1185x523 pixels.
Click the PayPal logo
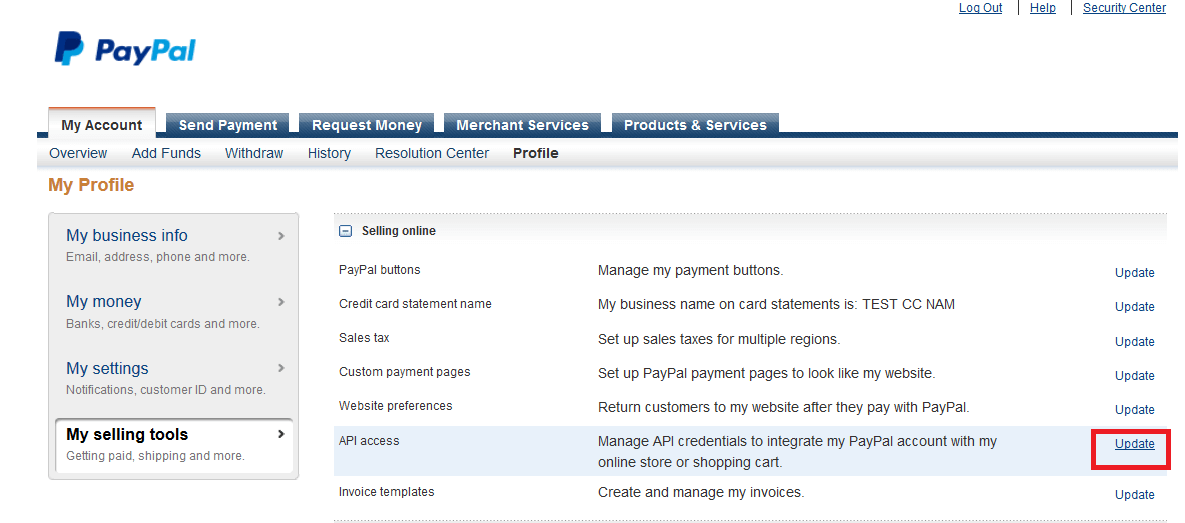[125, 49]
